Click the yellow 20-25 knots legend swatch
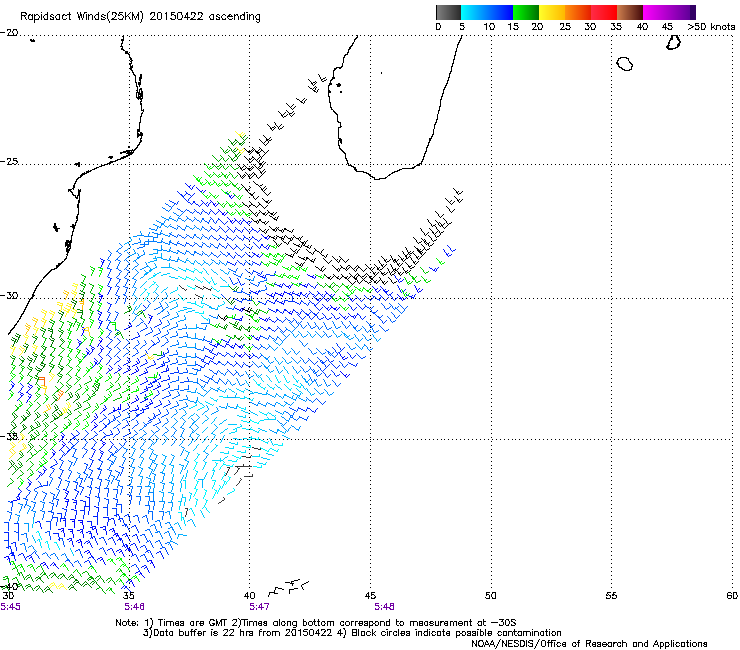The image size is (740, 650). click(552, 12)
